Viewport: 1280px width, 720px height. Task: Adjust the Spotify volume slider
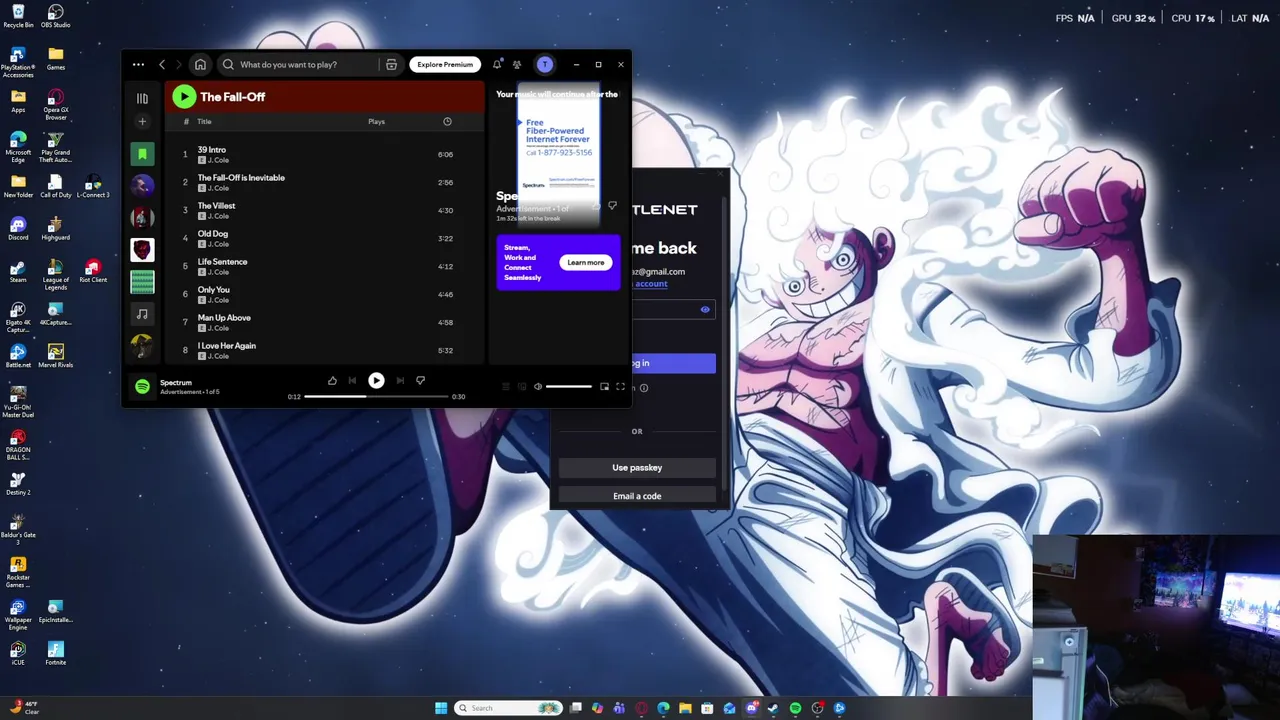[x=569, y=386]
